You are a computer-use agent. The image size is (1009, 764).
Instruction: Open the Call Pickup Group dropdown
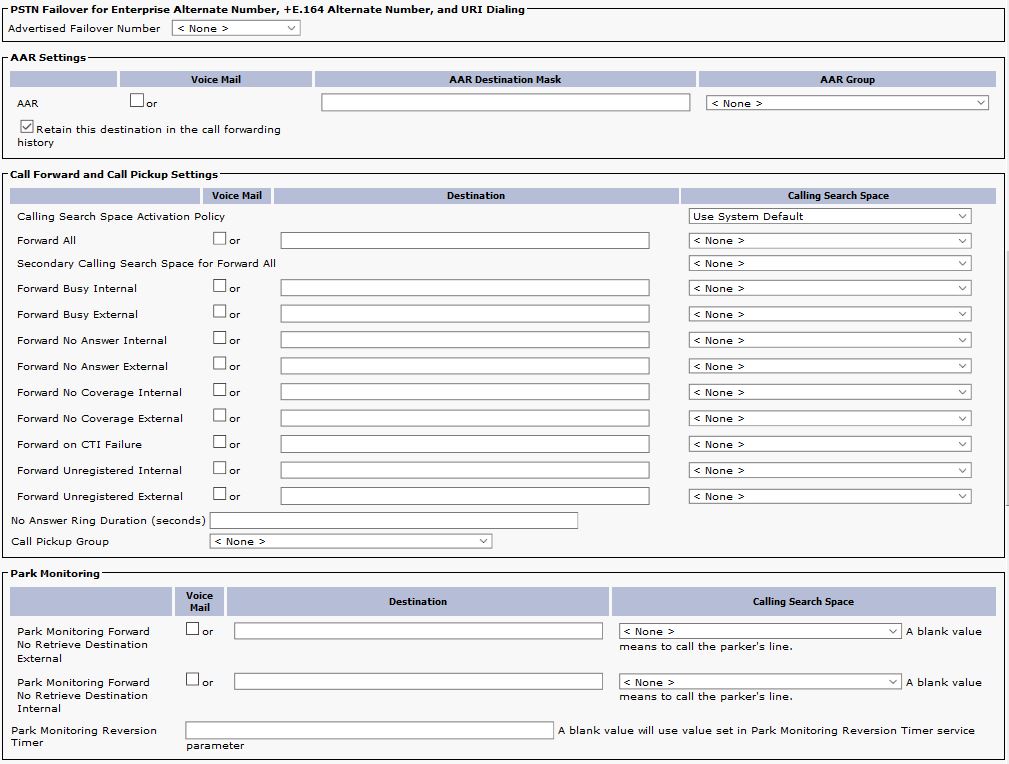pyautogui.click(x=350, y=542)
